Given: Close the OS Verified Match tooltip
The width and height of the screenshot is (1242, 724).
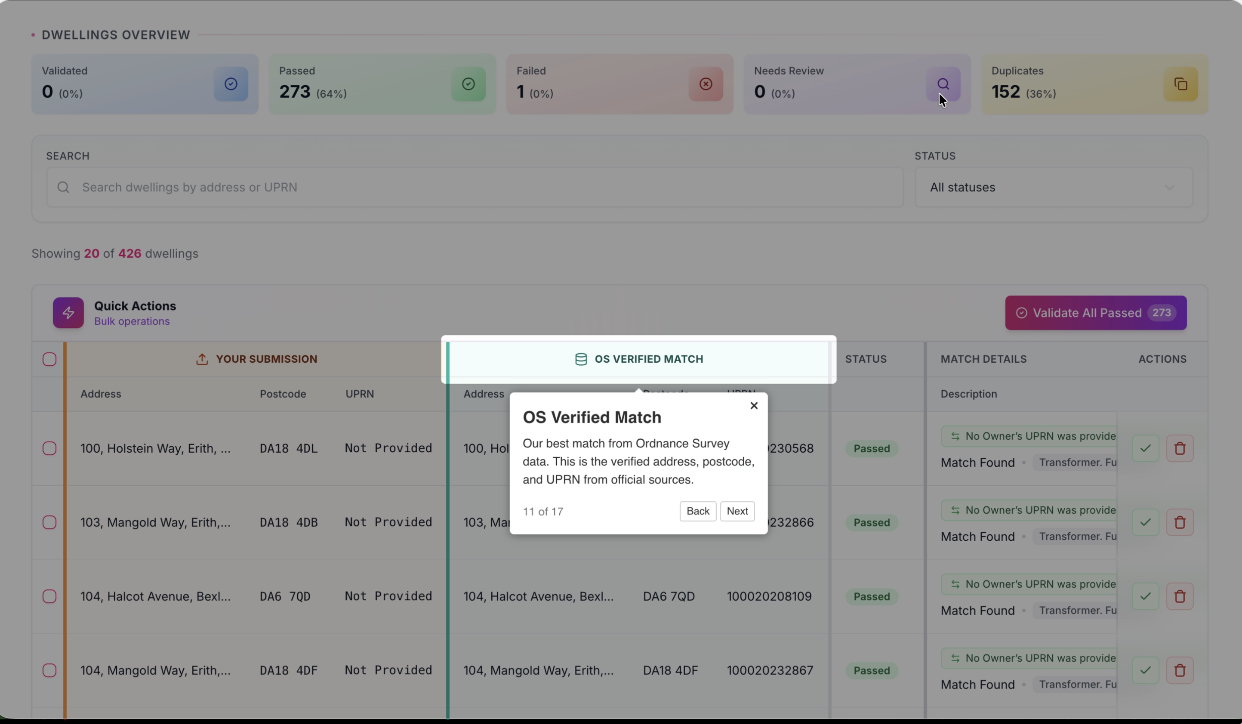Looking at the screenshot, I should tap(753, 406).
